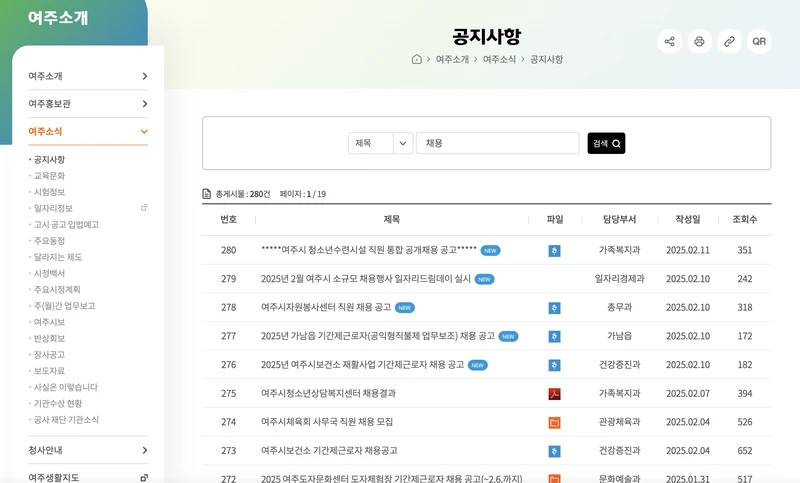
Task: Open 공사·재단·기관소식 in the sidebar
Action: (x=66, y=420)
